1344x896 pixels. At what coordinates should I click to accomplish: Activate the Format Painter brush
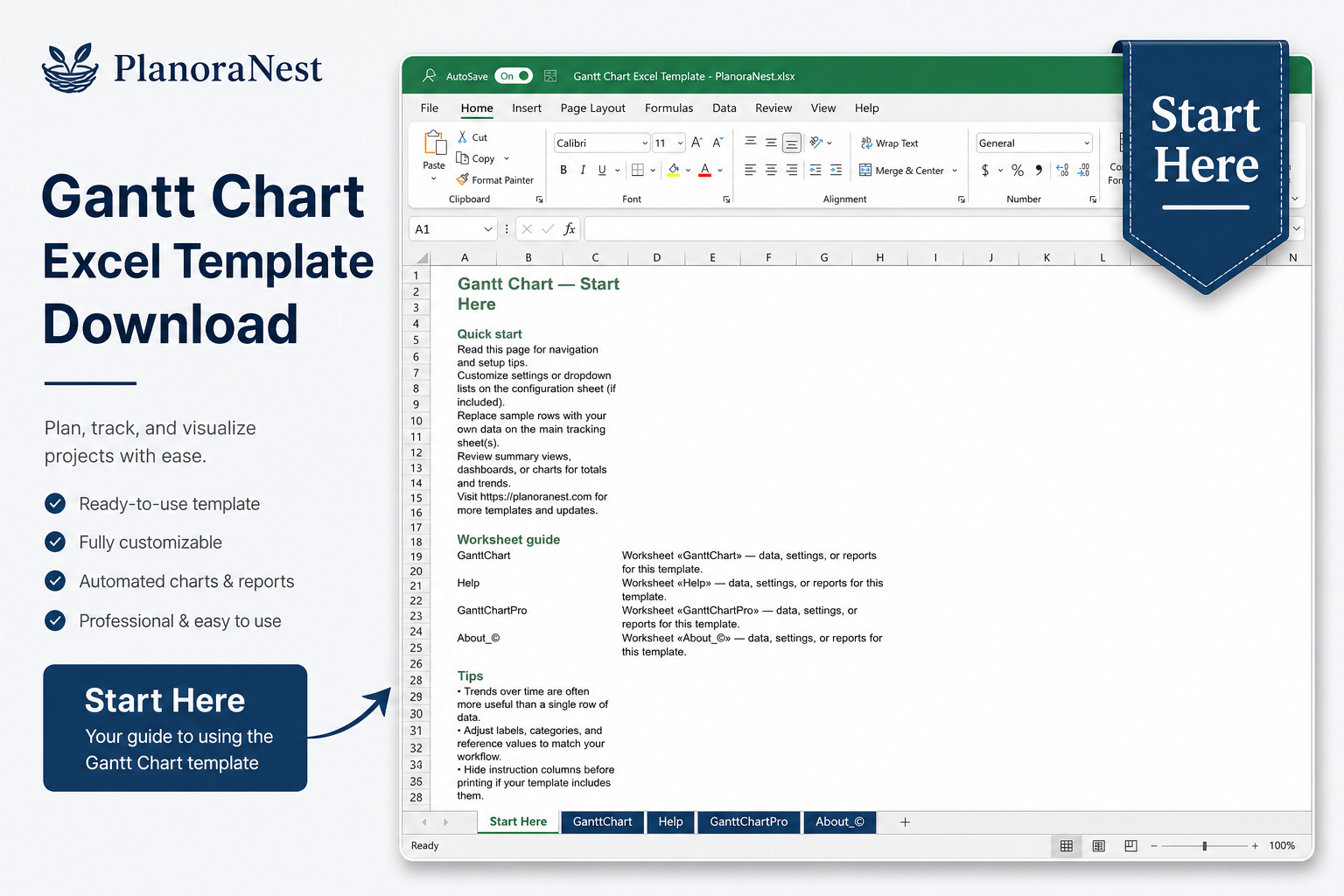494,179
